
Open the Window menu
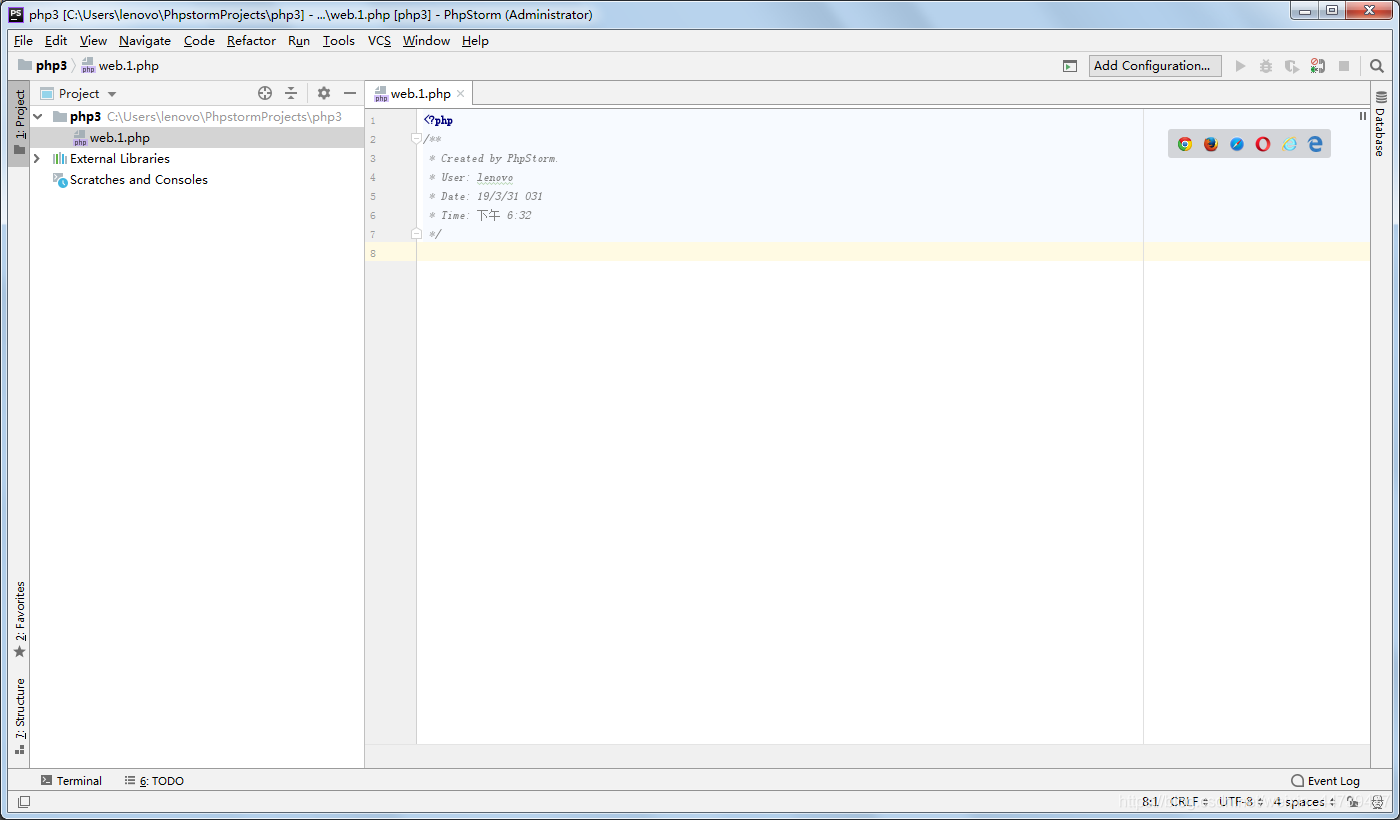click(427, 41)
